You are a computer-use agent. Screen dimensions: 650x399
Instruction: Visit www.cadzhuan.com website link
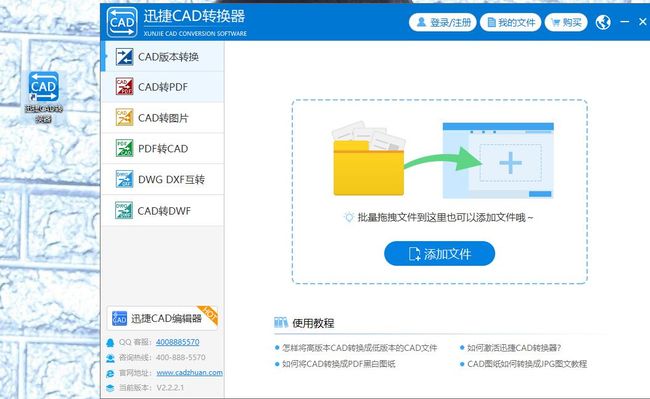189,372
